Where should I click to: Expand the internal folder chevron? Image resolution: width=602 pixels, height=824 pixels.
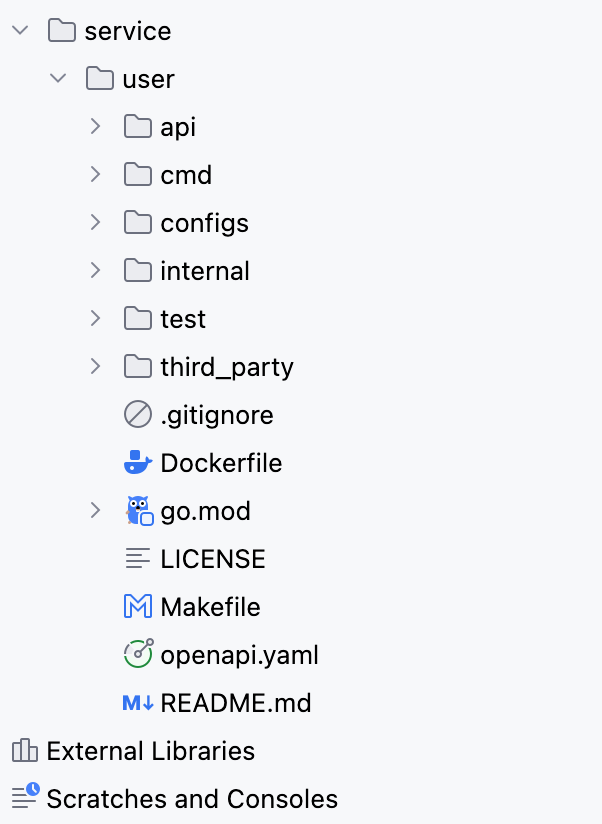click(96, 271)
